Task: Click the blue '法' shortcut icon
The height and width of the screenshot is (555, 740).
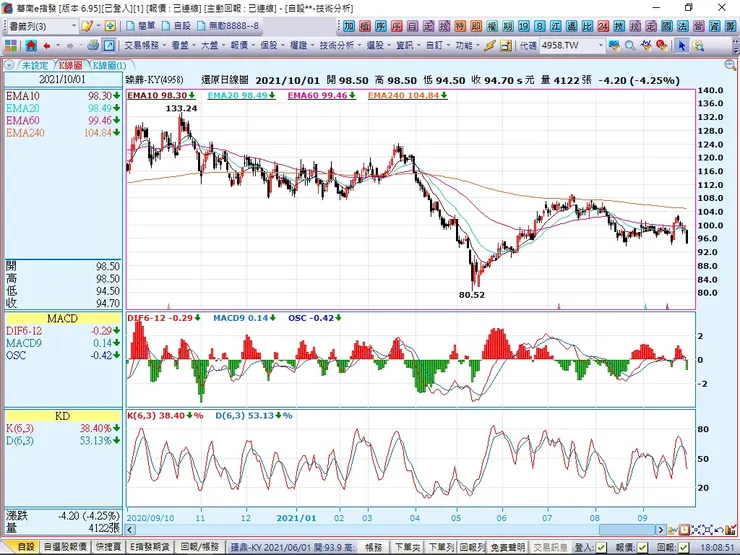Action: coord(683,26)
